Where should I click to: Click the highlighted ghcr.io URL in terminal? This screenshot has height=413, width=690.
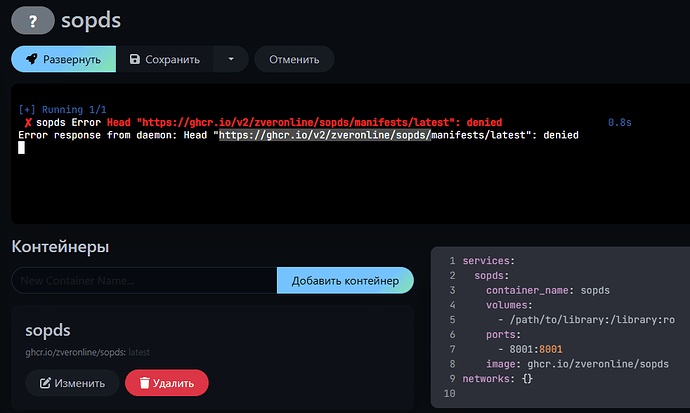tap(324, 135)
